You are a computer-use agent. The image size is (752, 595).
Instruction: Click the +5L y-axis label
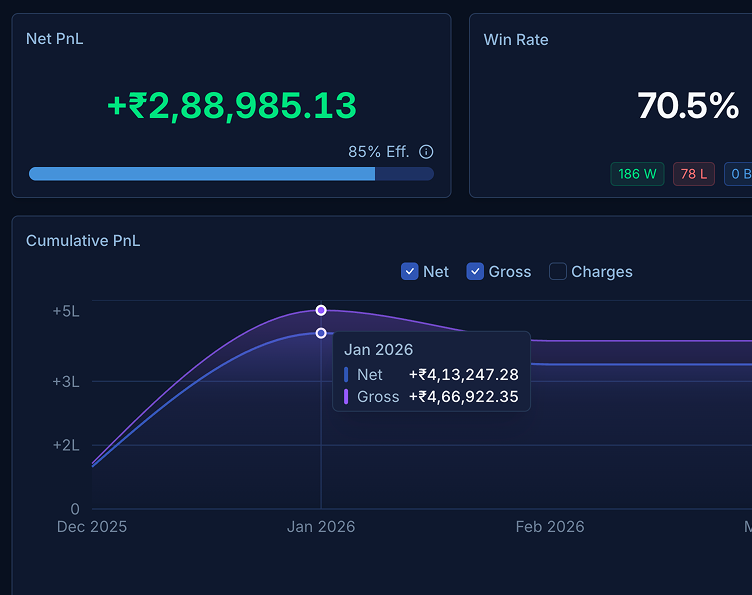point(66,311)
